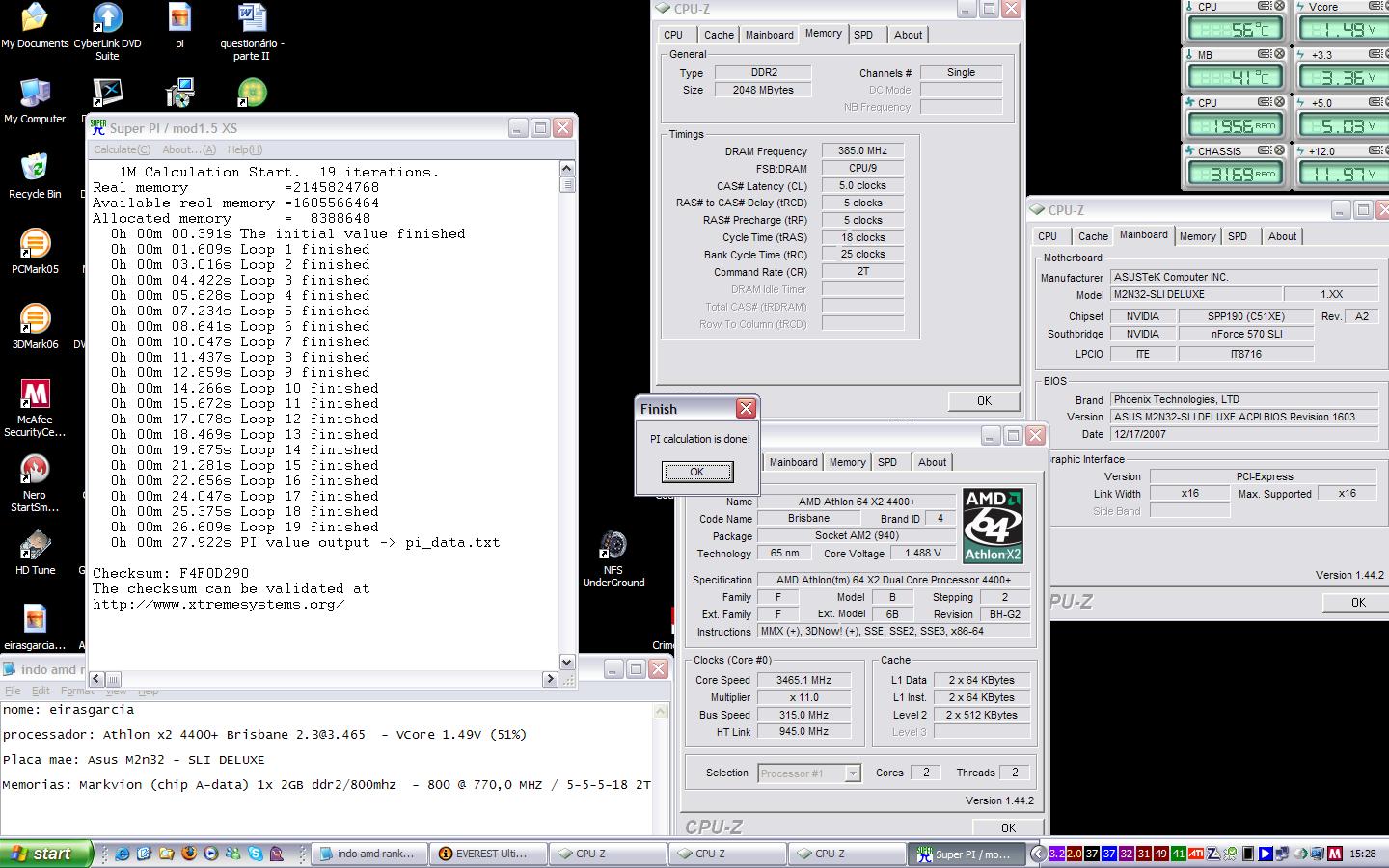This screenshot has height=868, width=1389.
Task: Click the DRAM Frequency field 385.0 MHz
Action: [x=862, y=150]
